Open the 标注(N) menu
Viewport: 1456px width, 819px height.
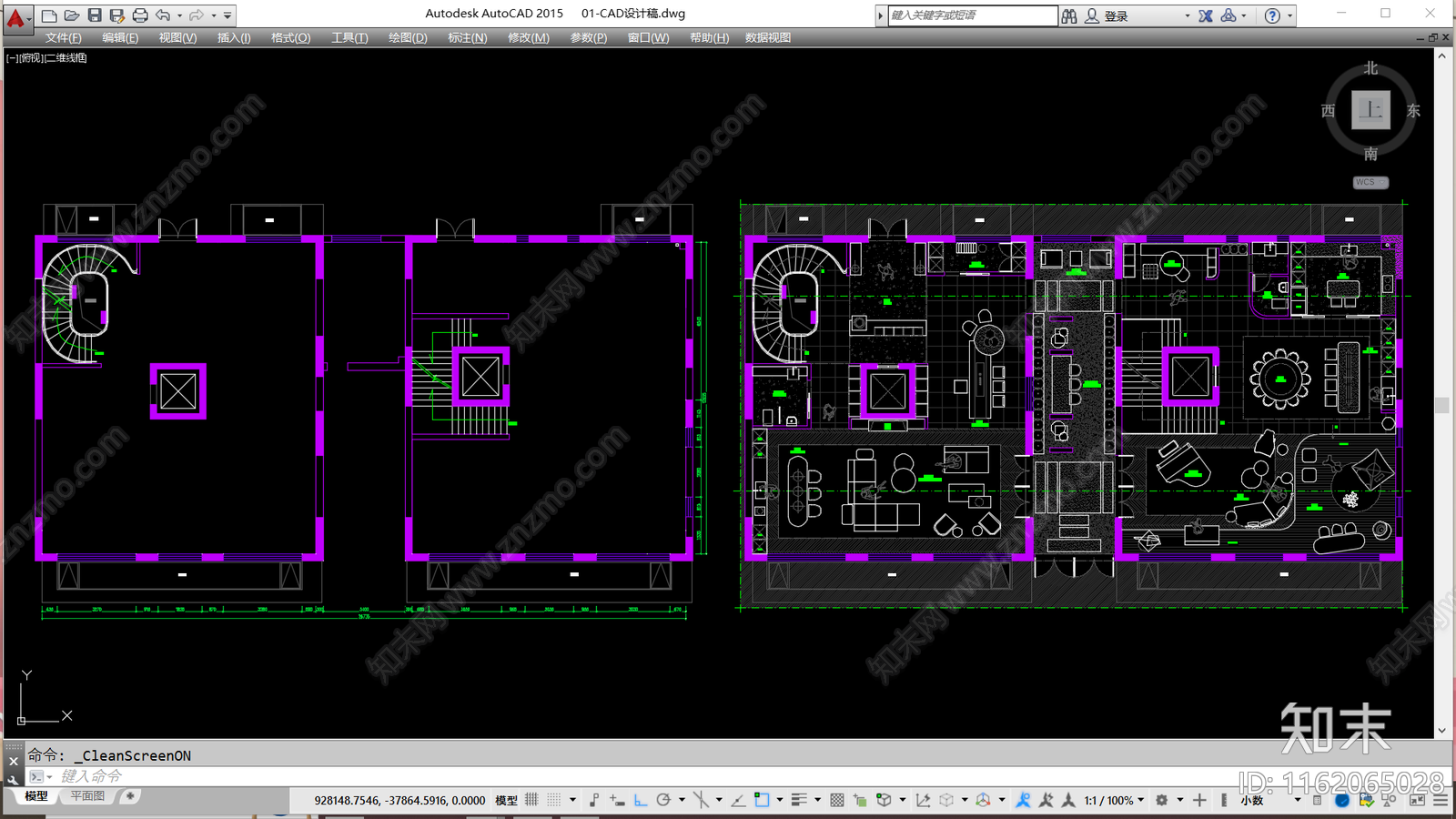468,38
